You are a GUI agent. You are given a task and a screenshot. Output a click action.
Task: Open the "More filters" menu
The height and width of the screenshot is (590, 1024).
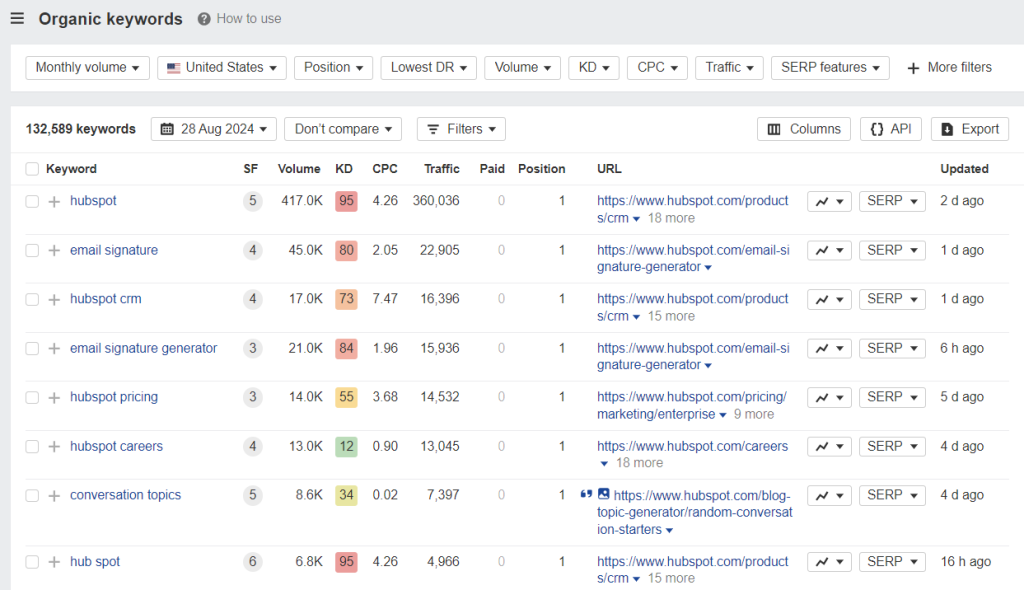pyautogui.click(x=948, y=67)
